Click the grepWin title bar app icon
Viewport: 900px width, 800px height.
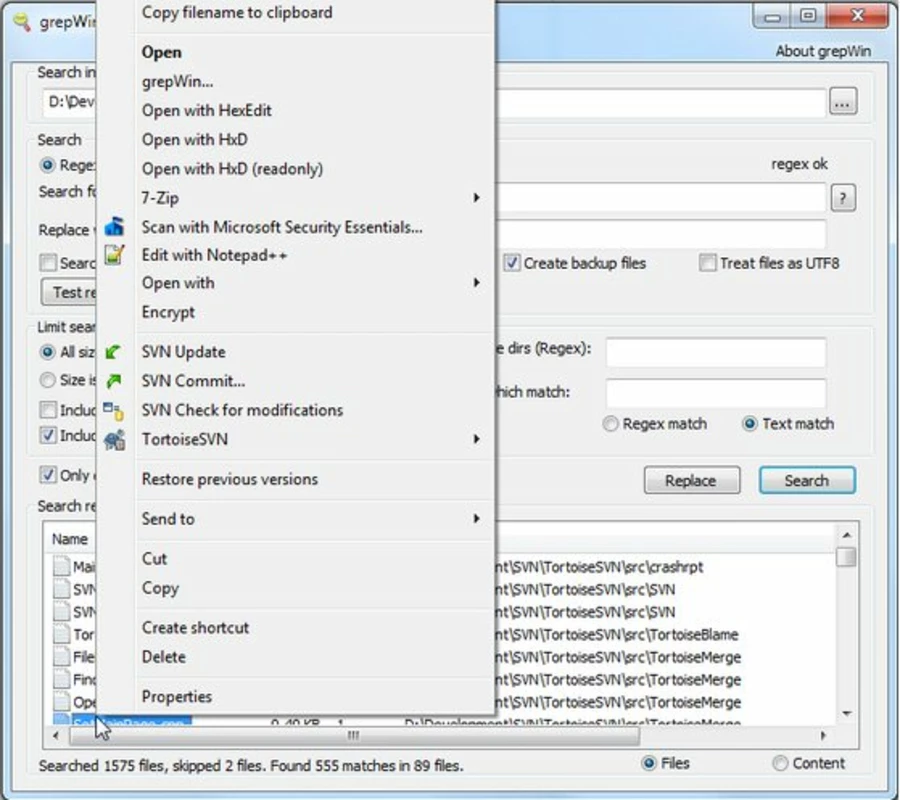click(x=22, y=22)
